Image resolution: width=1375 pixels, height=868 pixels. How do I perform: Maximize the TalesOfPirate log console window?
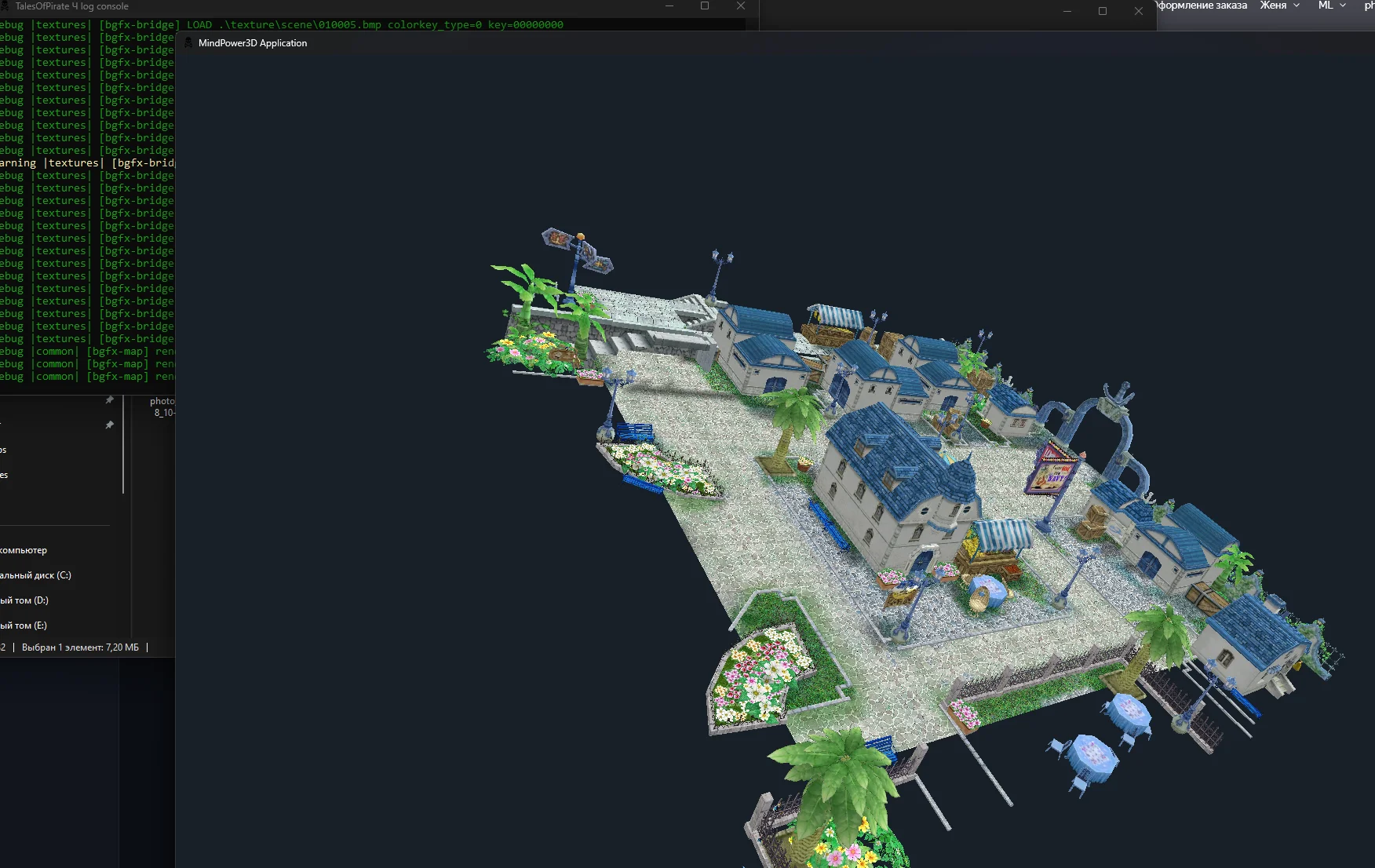point(705,6)
